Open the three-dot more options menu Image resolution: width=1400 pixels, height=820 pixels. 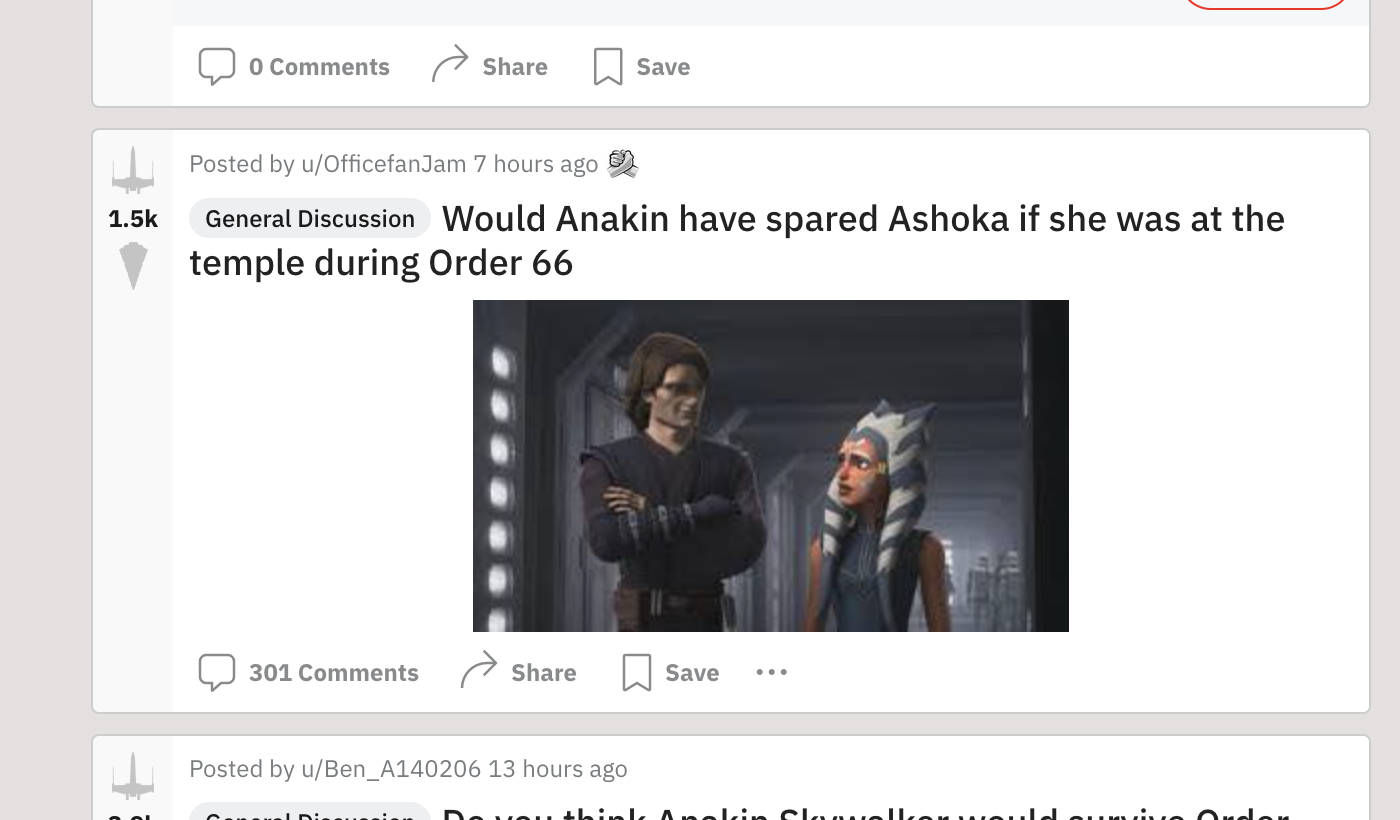[771, 672]
